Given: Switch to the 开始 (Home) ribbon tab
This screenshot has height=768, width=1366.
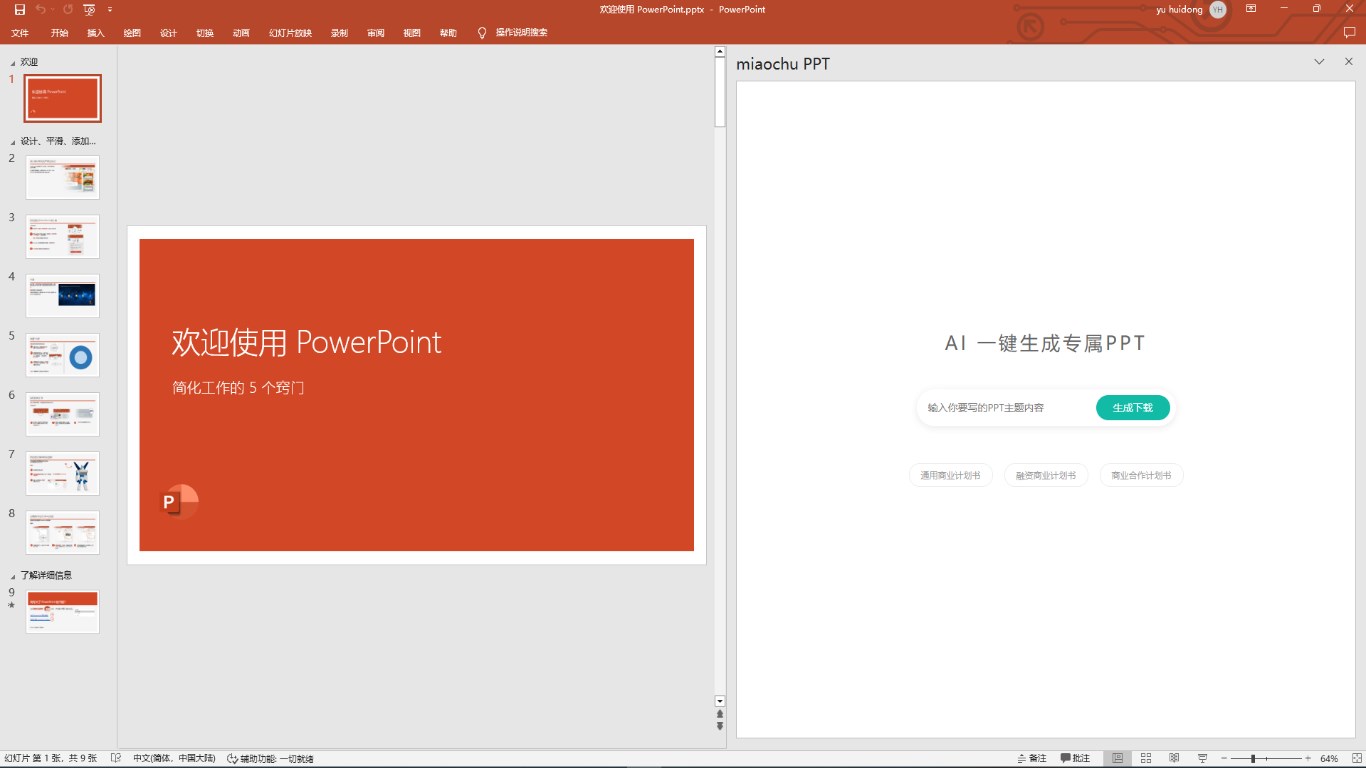Looking at the screenshot, I should [x=60, y=33].
